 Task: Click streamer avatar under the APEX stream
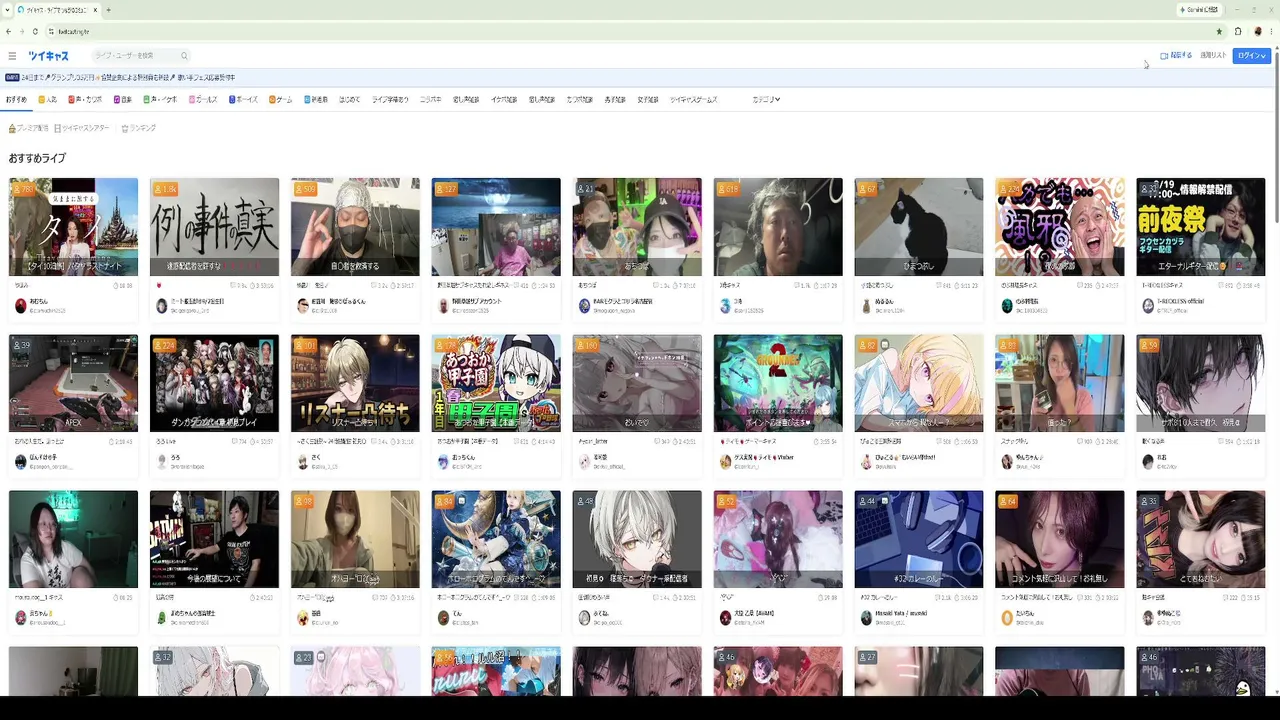pos(20,462)
